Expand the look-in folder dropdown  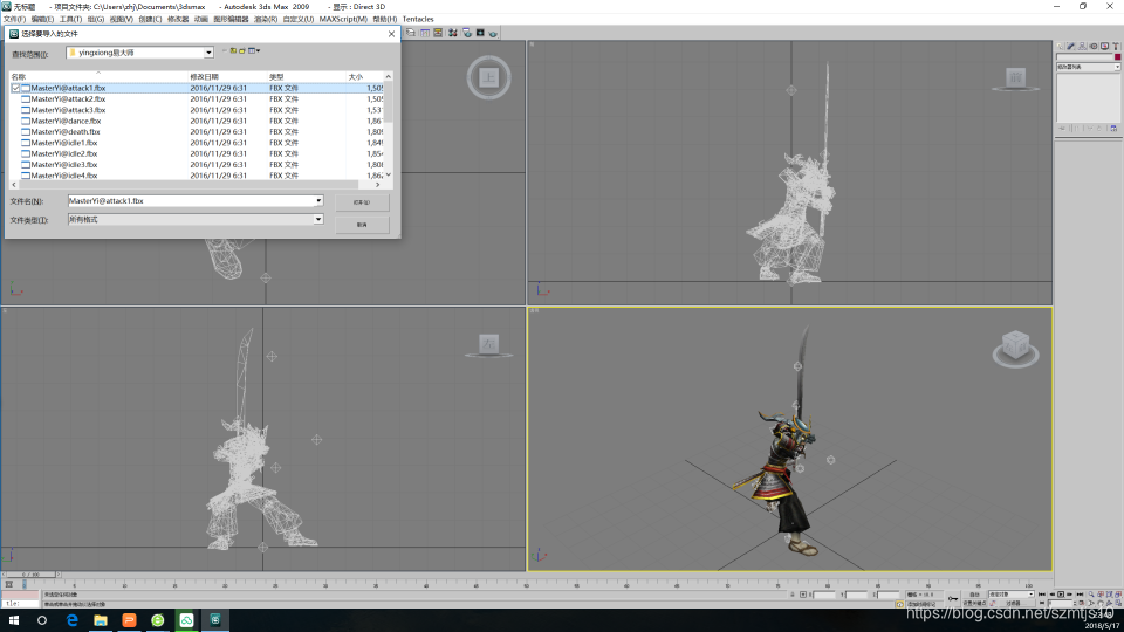click(x=209, y=52)
